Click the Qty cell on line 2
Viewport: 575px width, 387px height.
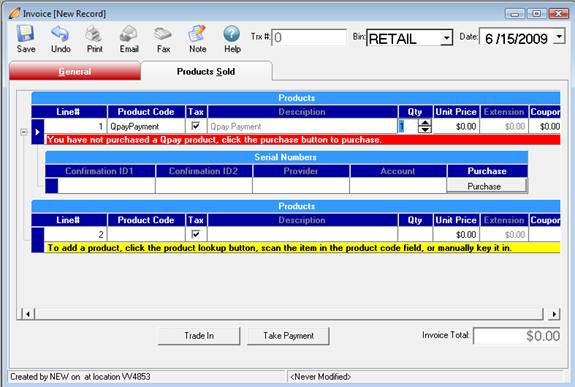click(x=415, y=234)
